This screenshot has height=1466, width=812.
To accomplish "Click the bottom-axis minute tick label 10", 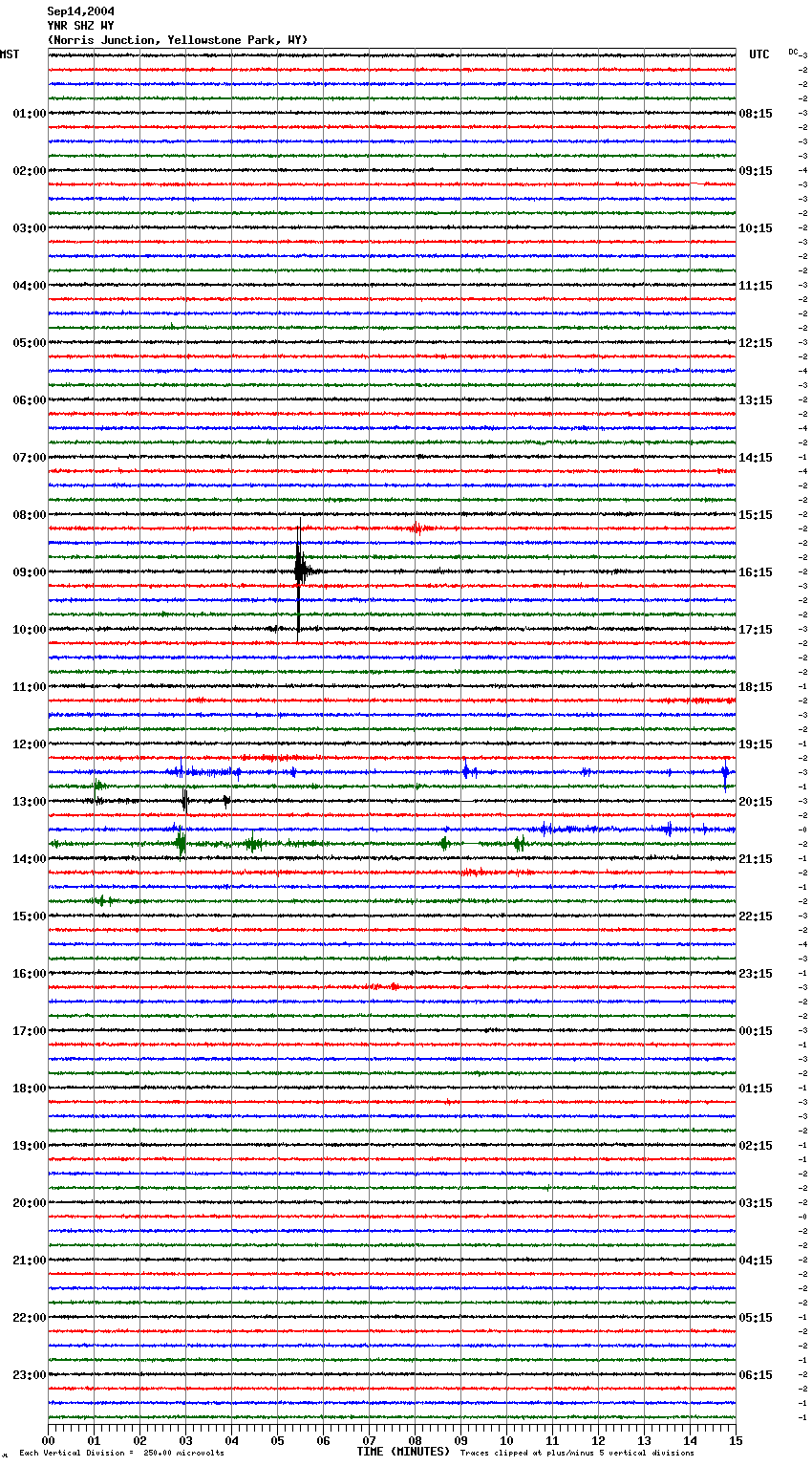I will tap(506, 1440).
